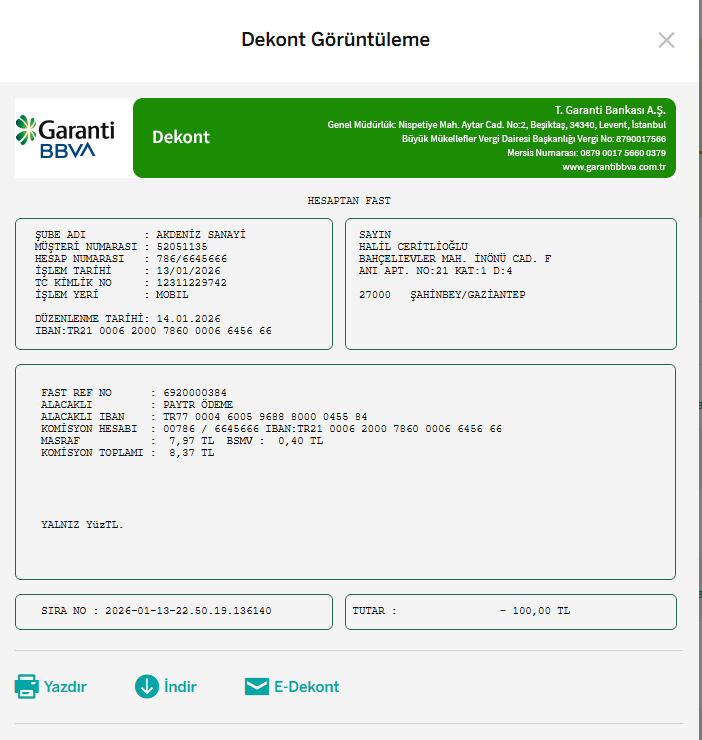The image size is (702, 740).
Task: Close the Dekont Görüntüleme dialog
Action: pyautogui.click(x=666, y=40)
